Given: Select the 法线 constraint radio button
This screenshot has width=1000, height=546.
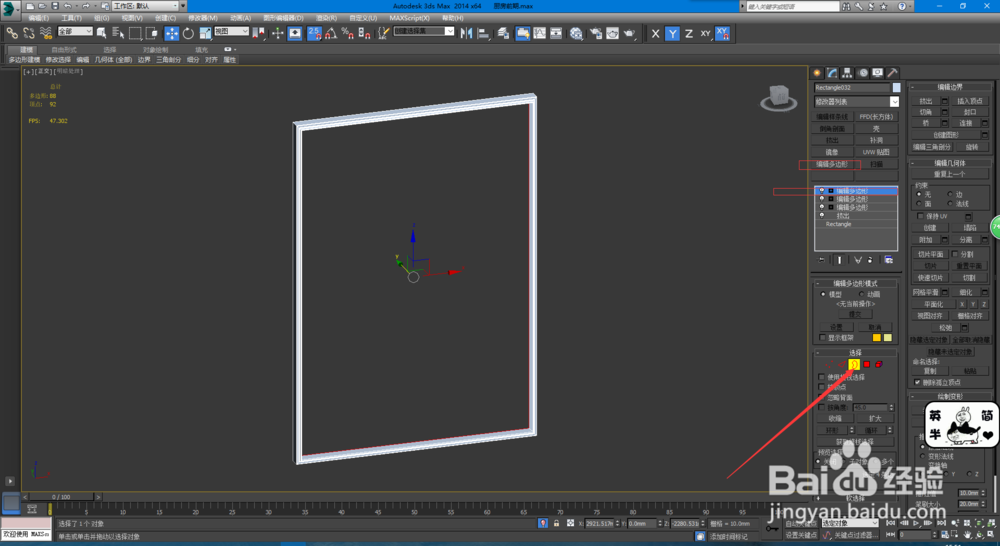Looking at the screenshot, I should click(x=950, y=203).
